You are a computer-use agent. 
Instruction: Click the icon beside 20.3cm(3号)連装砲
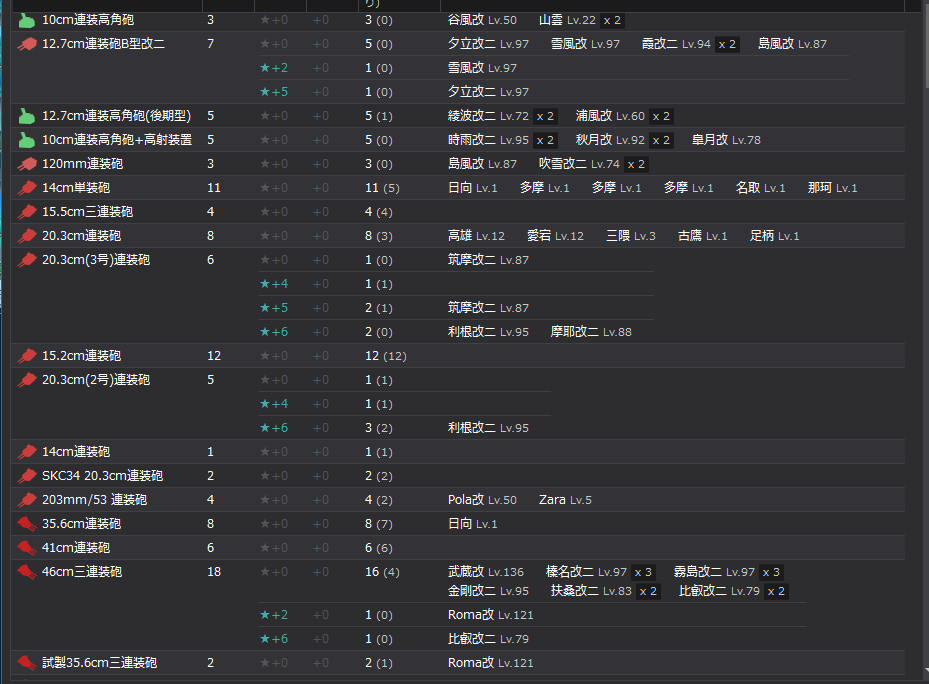(27, 260)
